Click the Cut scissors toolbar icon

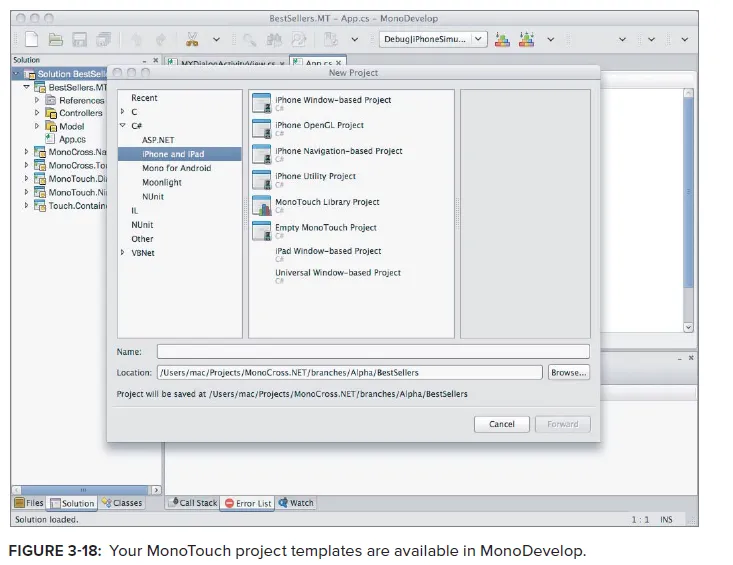[192, 40]
